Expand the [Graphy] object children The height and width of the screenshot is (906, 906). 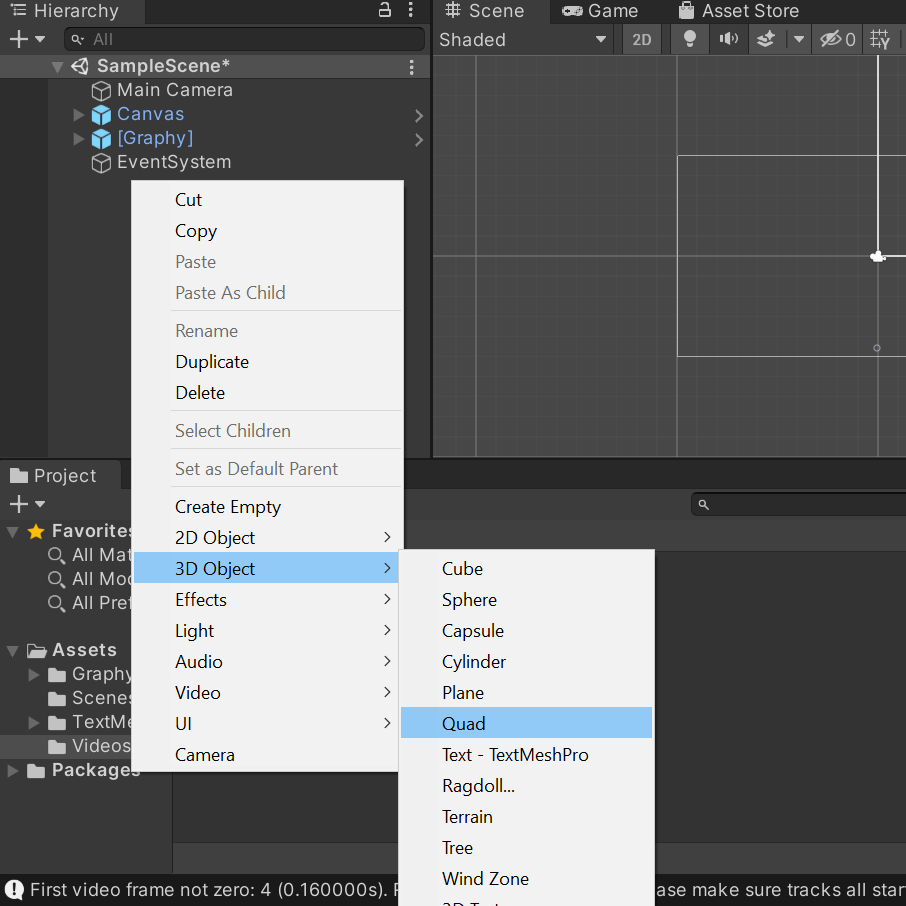[79, 138]
